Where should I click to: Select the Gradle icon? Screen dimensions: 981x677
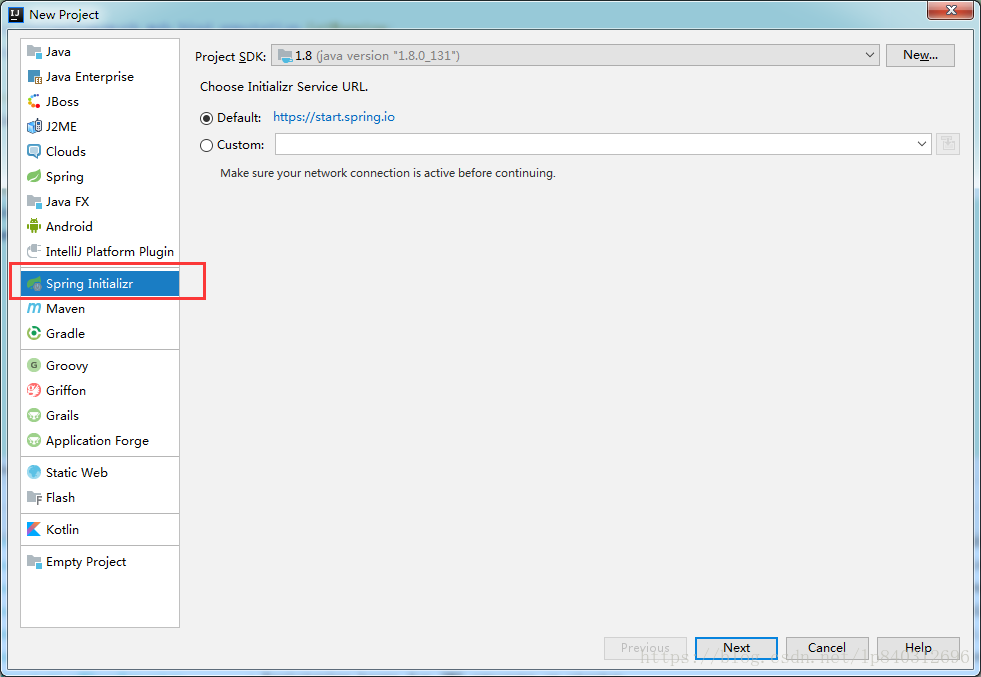[34, 333]
